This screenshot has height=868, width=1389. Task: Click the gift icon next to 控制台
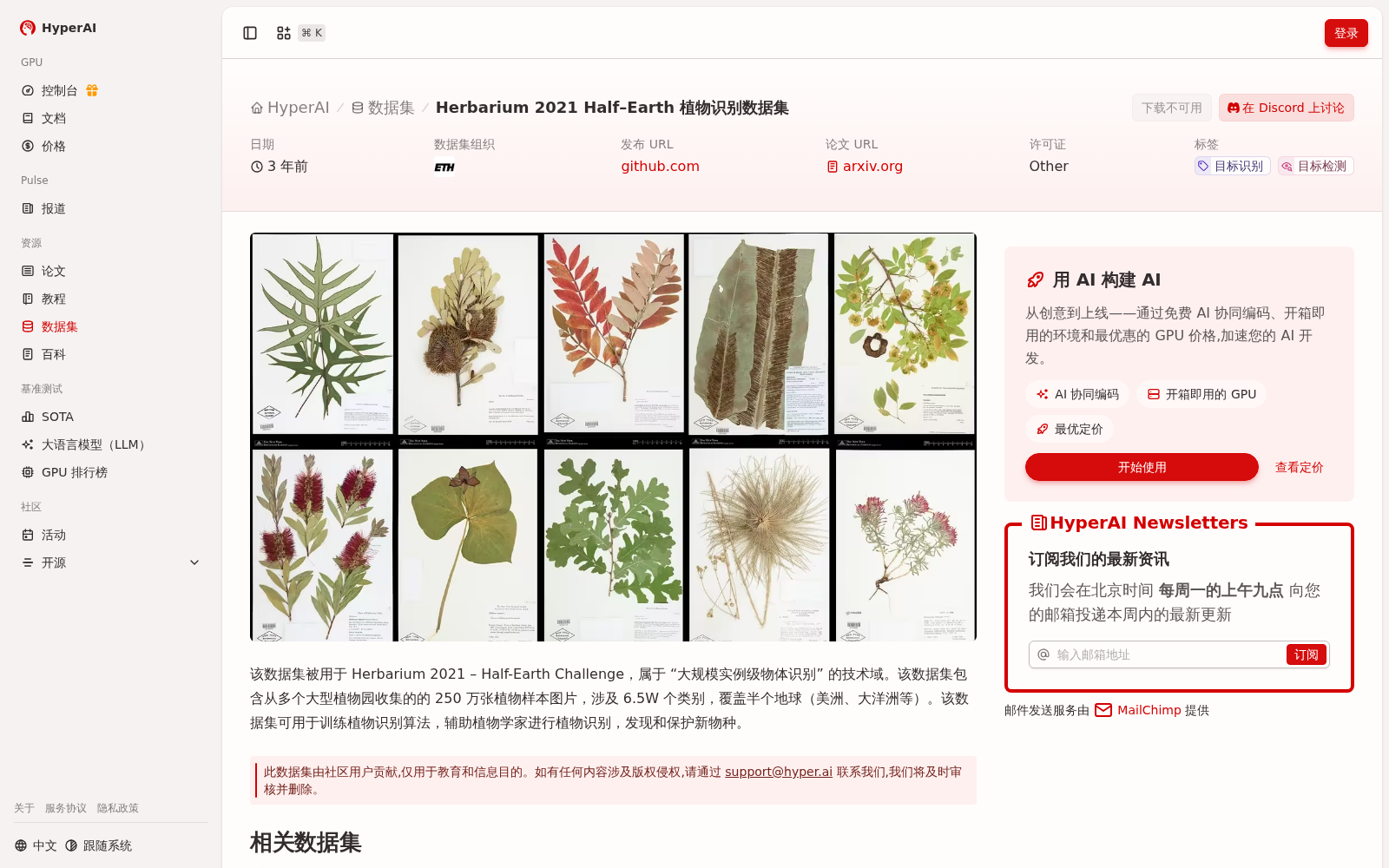(92, 90)
